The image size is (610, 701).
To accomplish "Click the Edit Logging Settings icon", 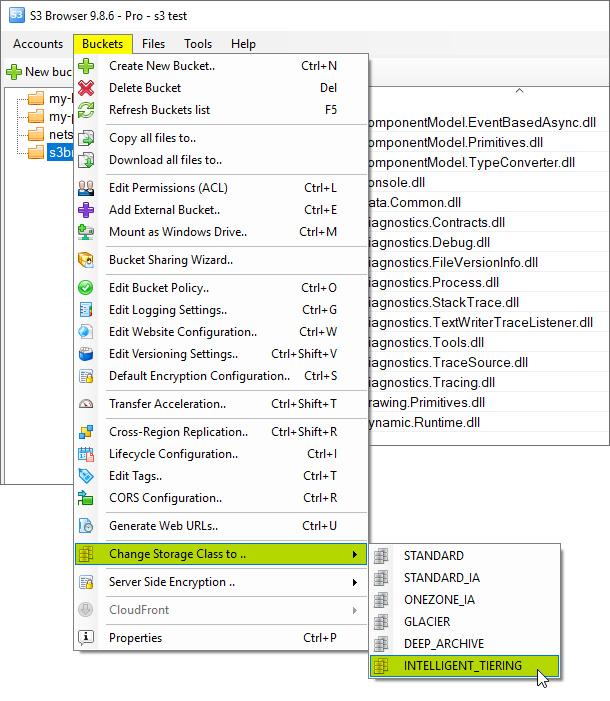I will pos(86,310).
